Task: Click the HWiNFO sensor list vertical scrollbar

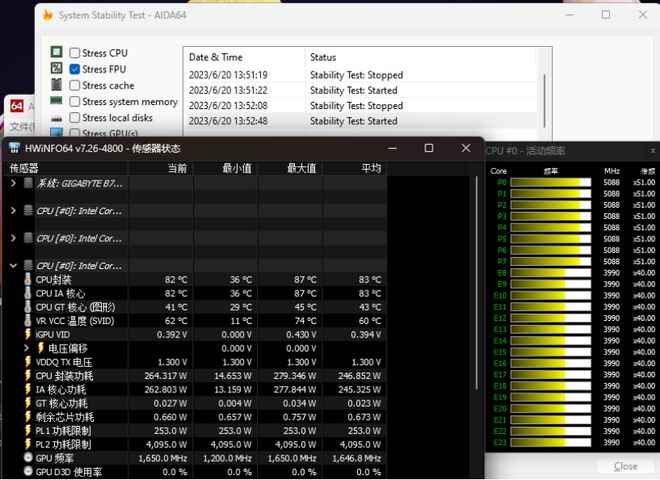Action: 476,283
